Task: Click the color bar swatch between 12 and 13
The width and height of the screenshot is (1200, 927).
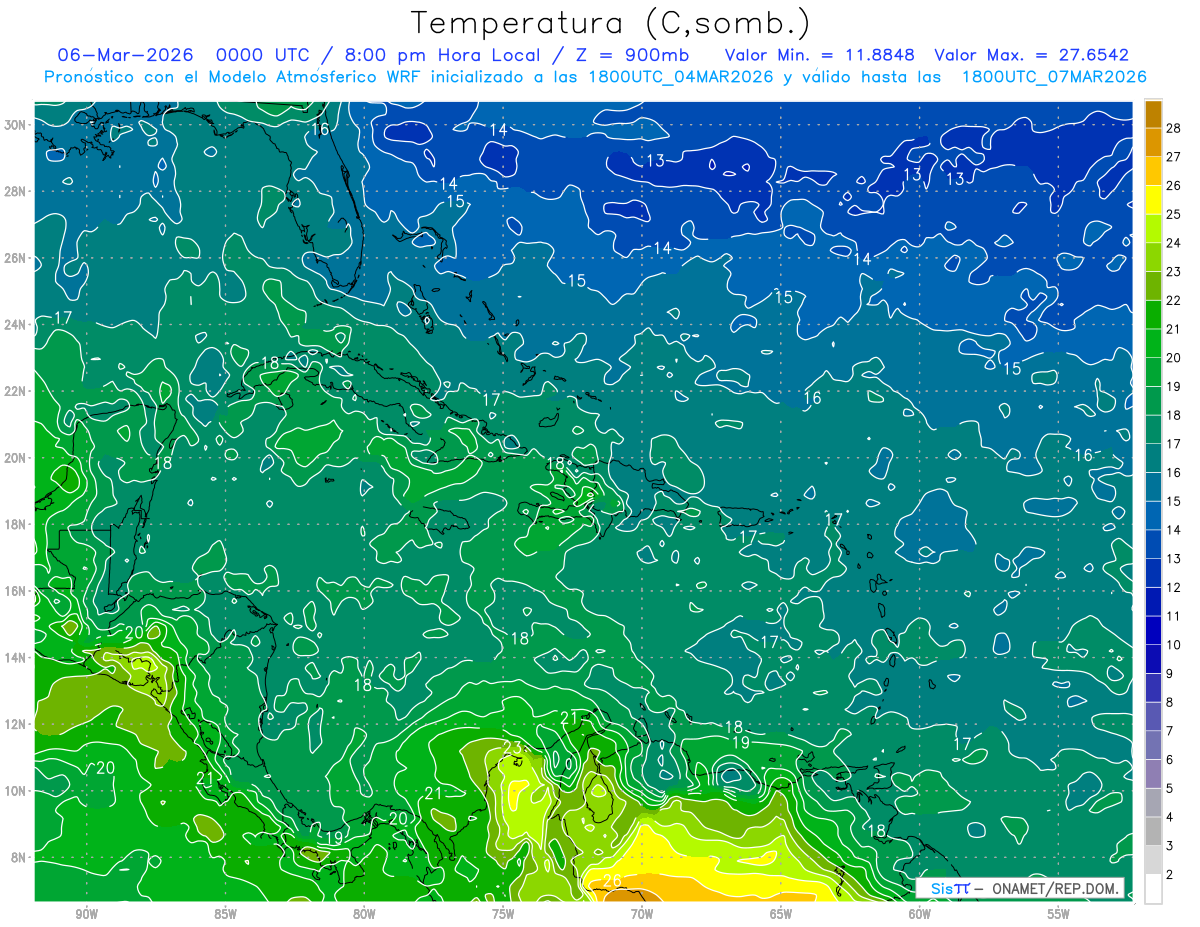Action: [x=1153, y=573]
